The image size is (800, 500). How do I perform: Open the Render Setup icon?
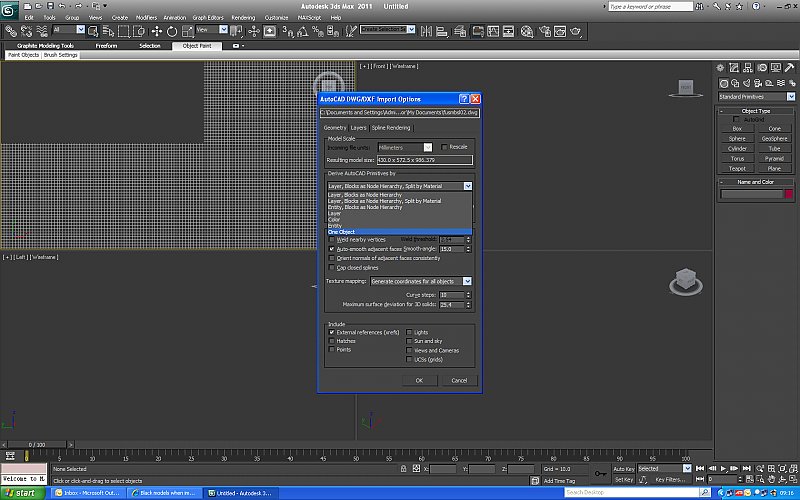(545, 31)
